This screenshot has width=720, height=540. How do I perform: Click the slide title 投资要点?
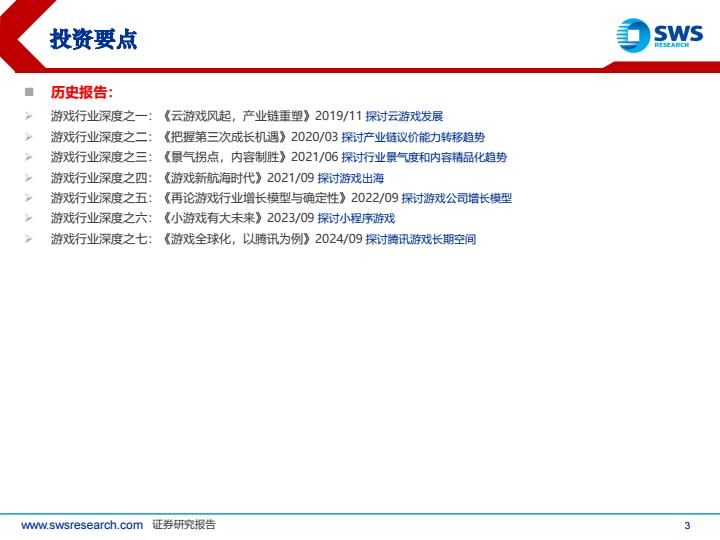[x=94, y=39]
